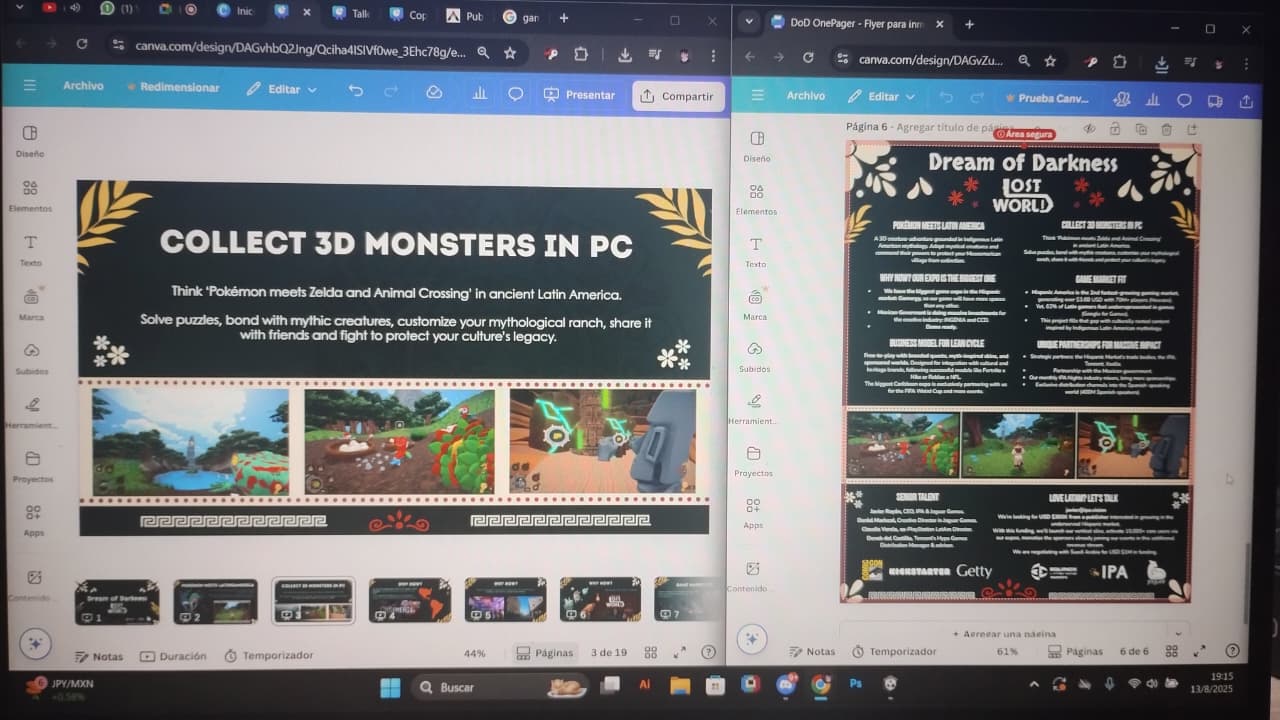Image resolution: width=1280 pixels, height=720 pixels.
Task: Click the Windows Start button
Action: click(390, 687)
